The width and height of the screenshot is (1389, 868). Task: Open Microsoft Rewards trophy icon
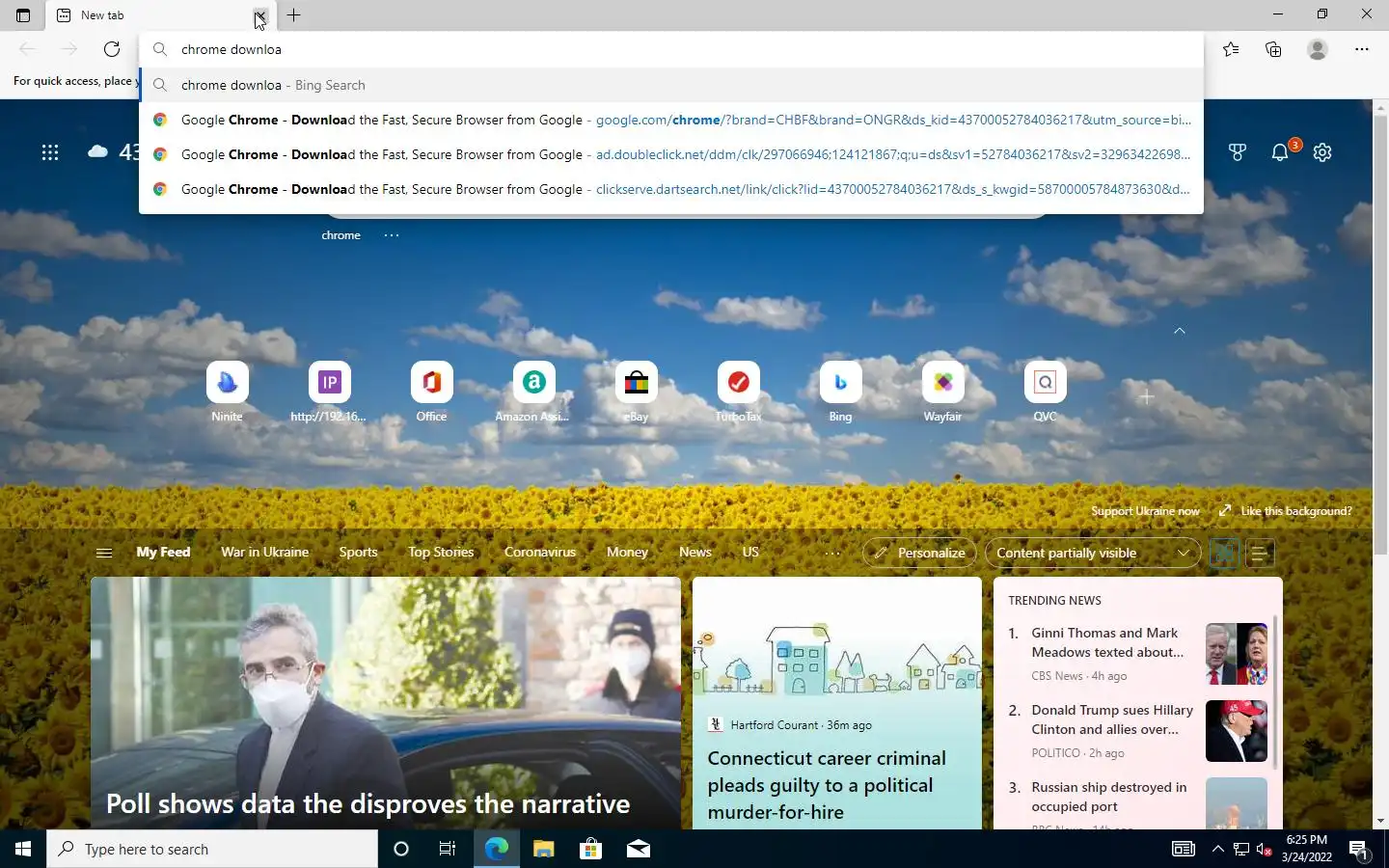pyautogui.click(x=1238, y=152)
